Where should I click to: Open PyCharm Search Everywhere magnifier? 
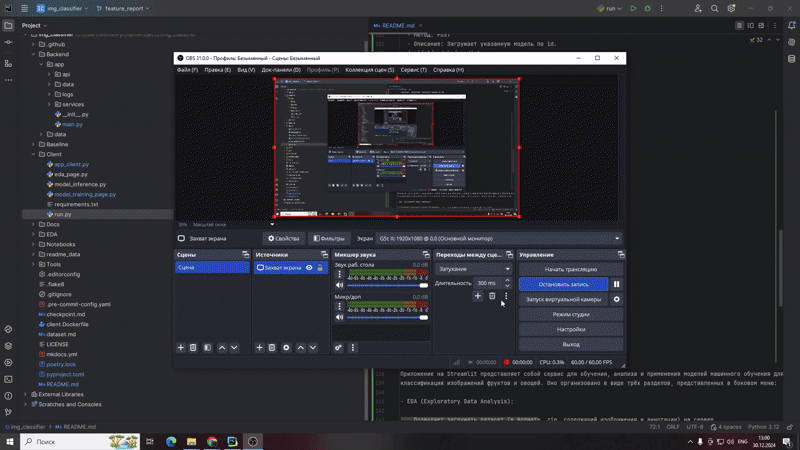coord(714,9)
